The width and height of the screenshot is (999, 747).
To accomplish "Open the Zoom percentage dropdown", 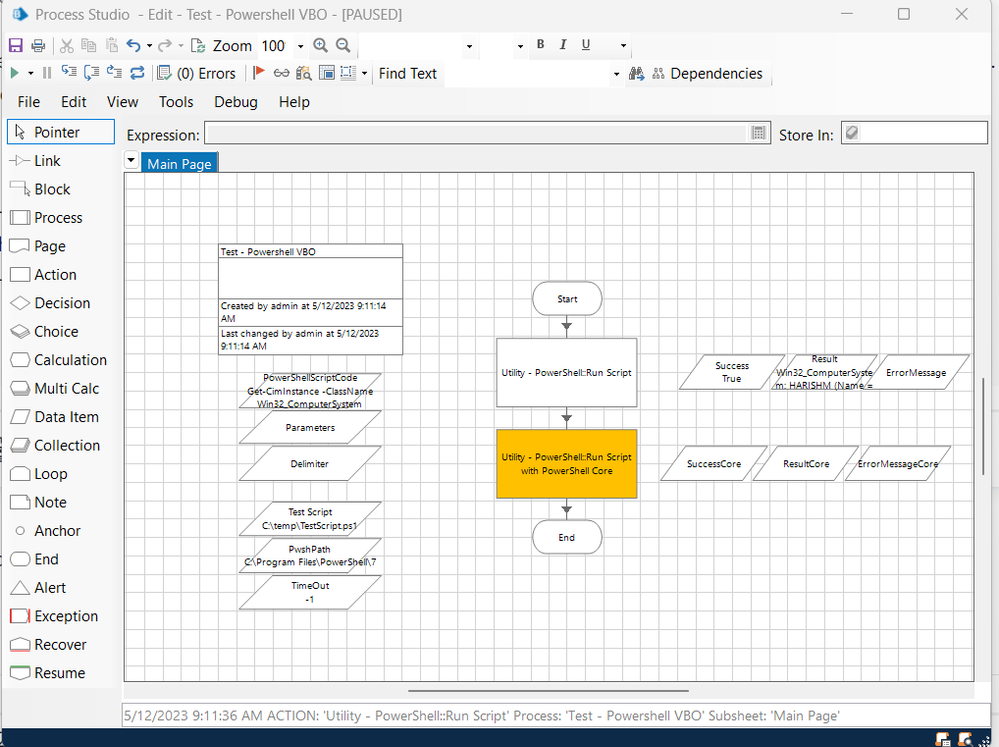I will point(298,46).
